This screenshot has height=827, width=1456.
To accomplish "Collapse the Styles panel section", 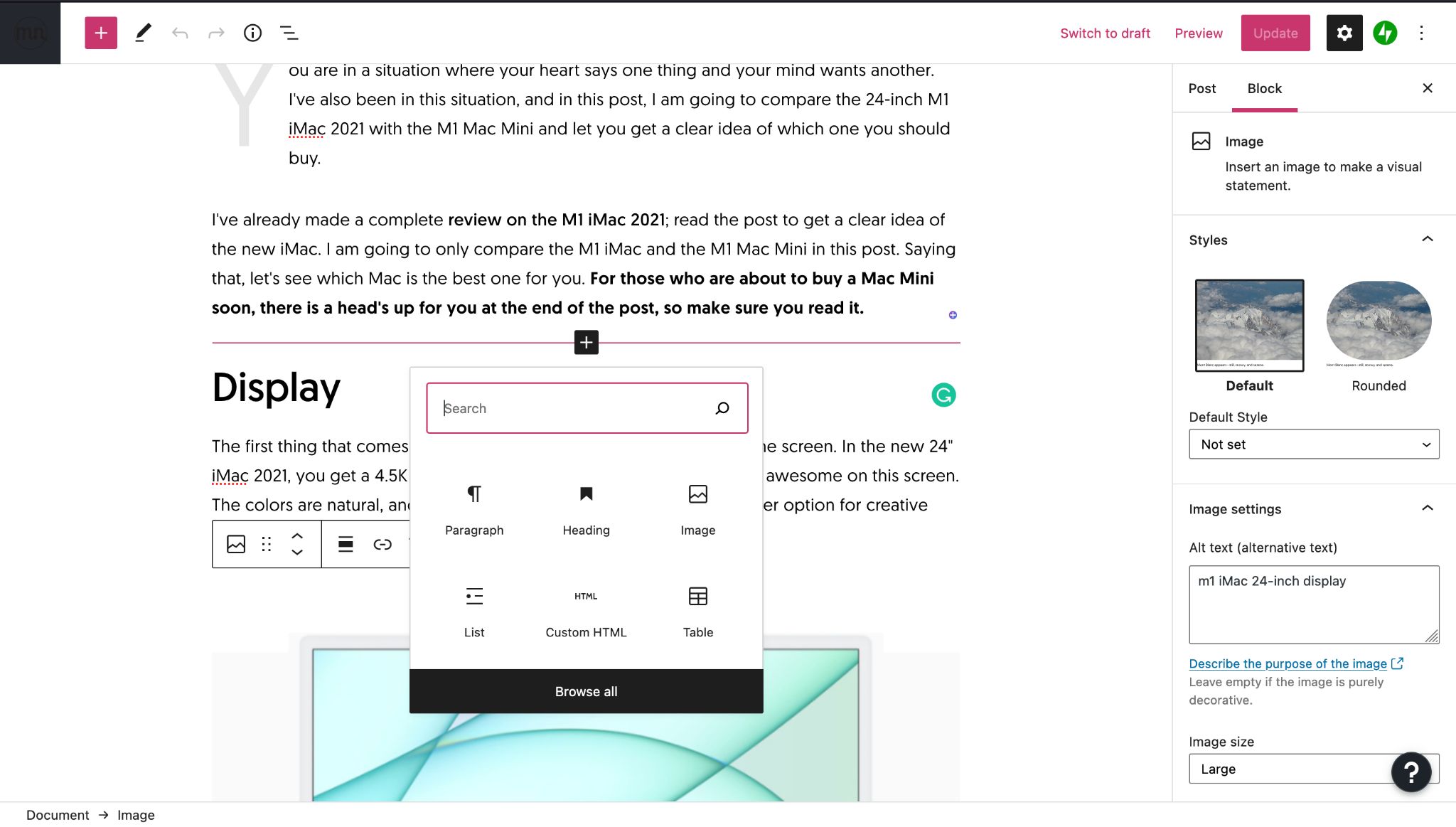I will coord(1427,240).
